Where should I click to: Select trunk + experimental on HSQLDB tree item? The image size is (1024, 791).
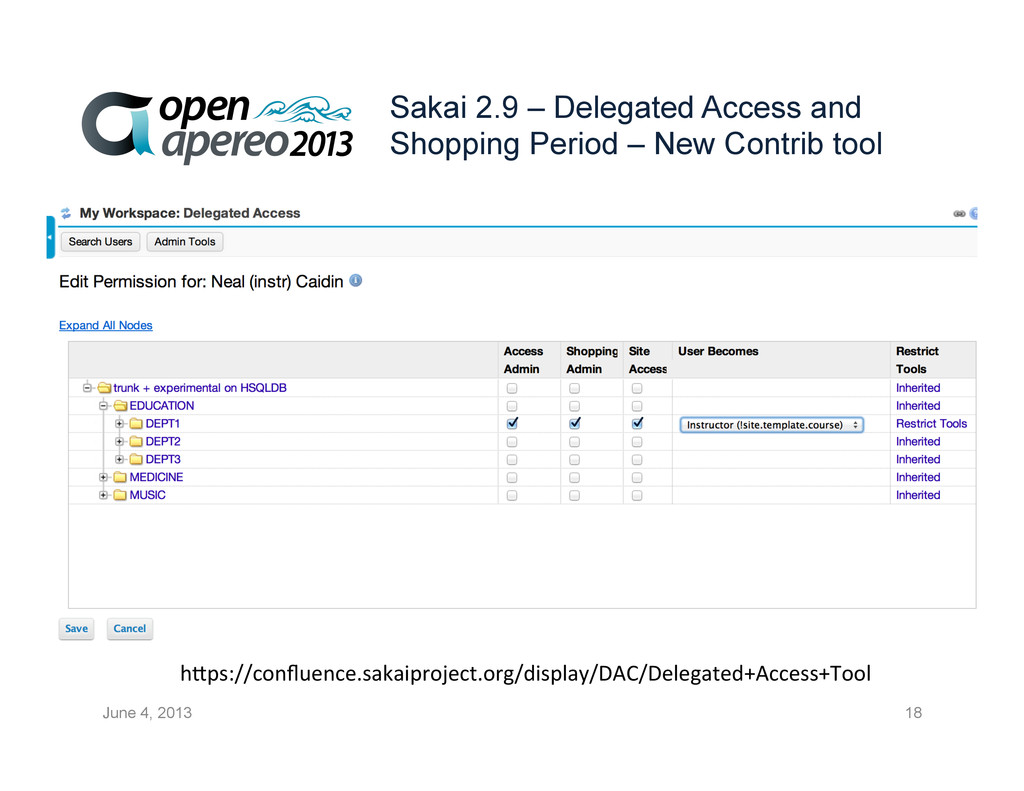200,388
